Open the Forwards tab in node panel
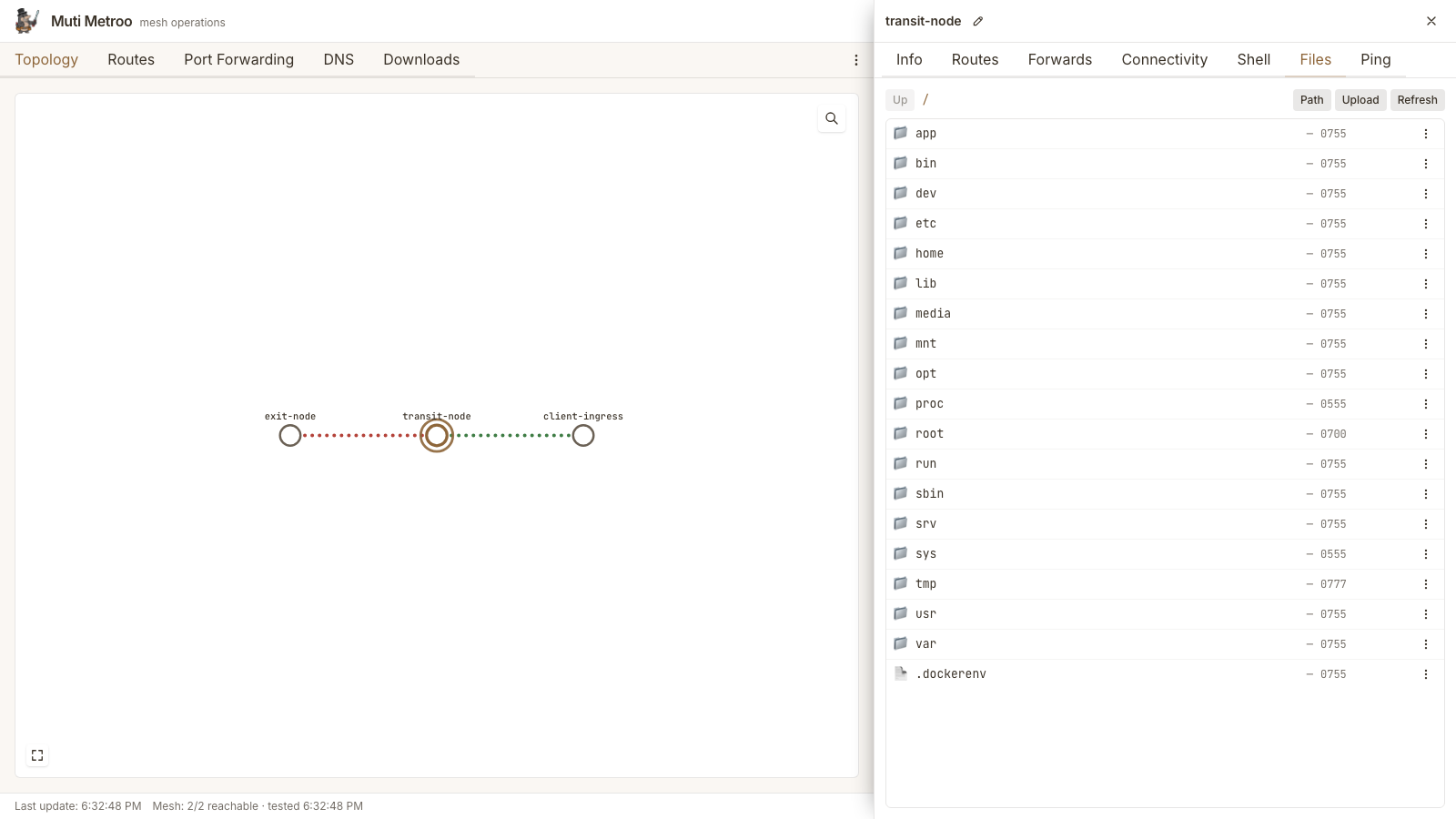 coord(1060,59)
